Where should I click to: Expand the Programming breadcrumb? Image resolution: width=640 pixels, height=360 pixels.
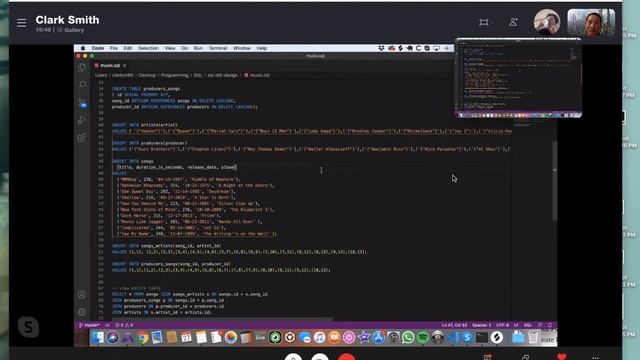tap(175, 76)
